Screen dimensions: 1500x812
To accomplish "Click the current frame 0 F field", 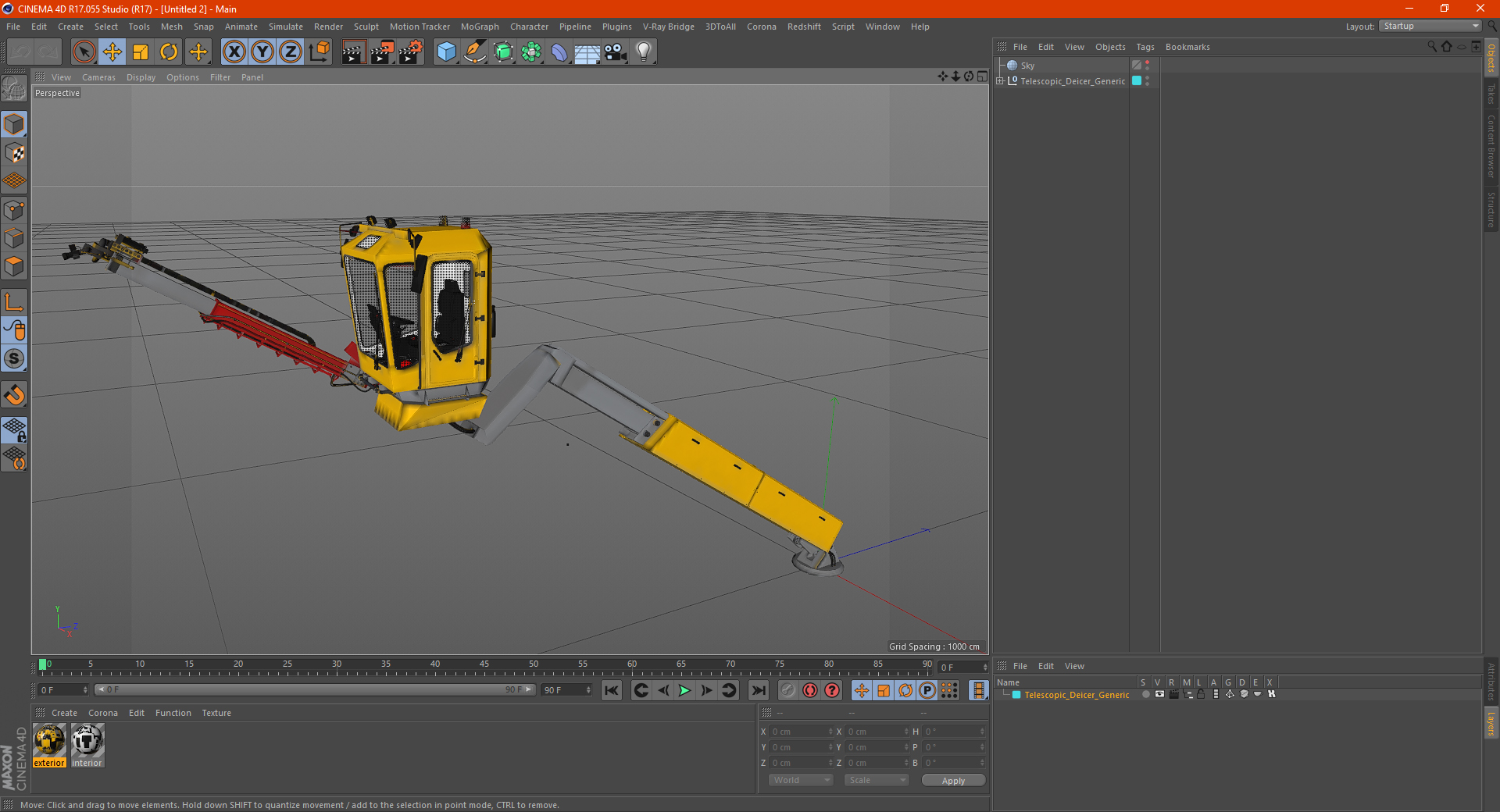I will 962,668.
